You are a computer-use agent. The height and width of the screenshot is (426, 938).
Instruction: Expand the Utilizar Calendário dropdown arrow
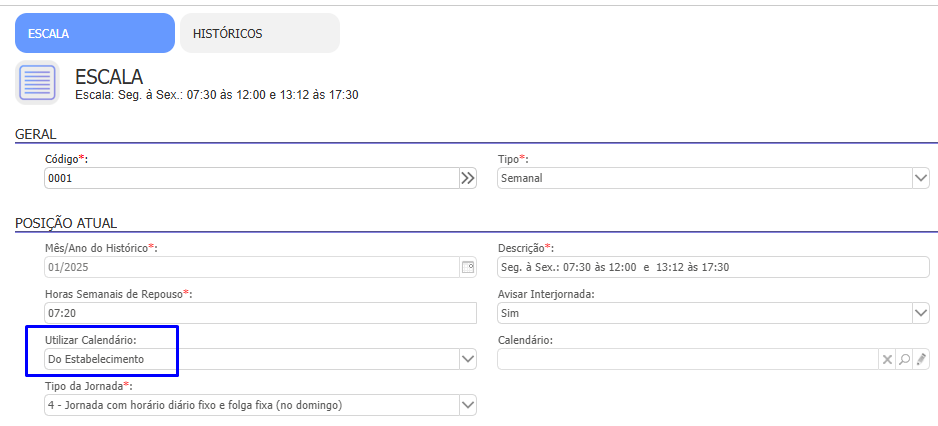pyautogui.click(x=467, y=359)
